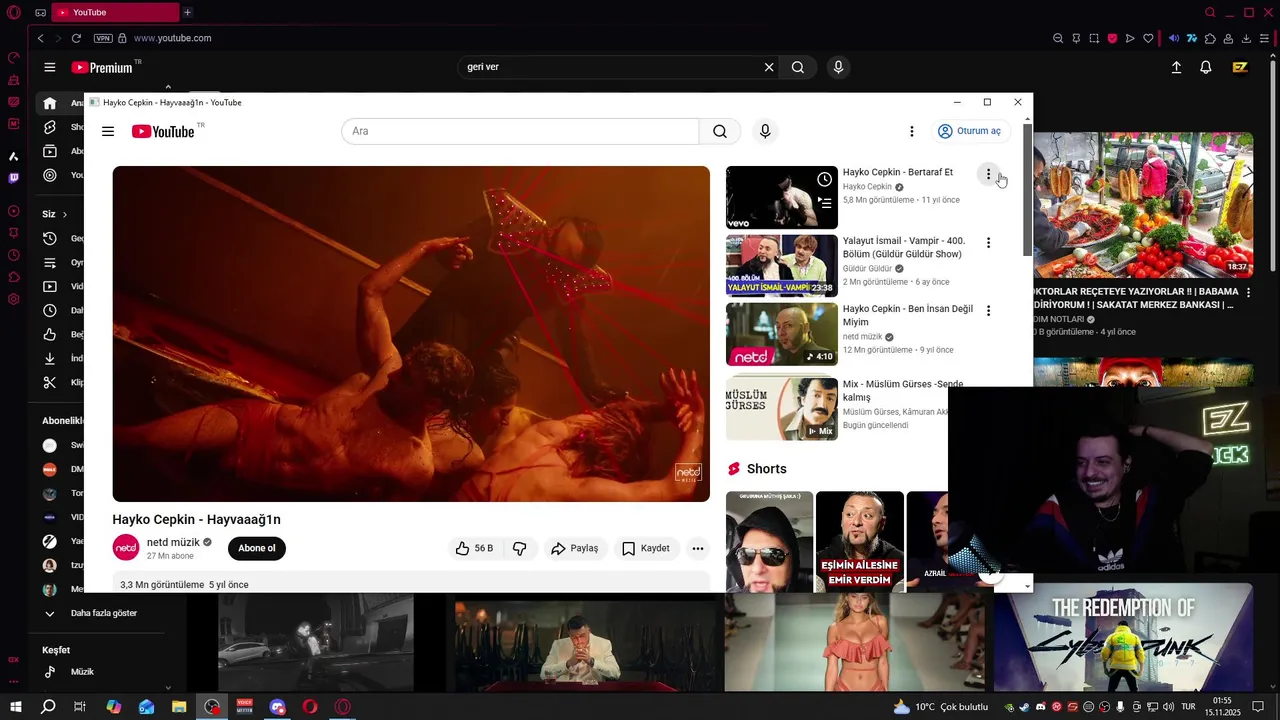Click microphone search in main YouTube page
This screenshot has height=720, width=1280.
point(838,67)
